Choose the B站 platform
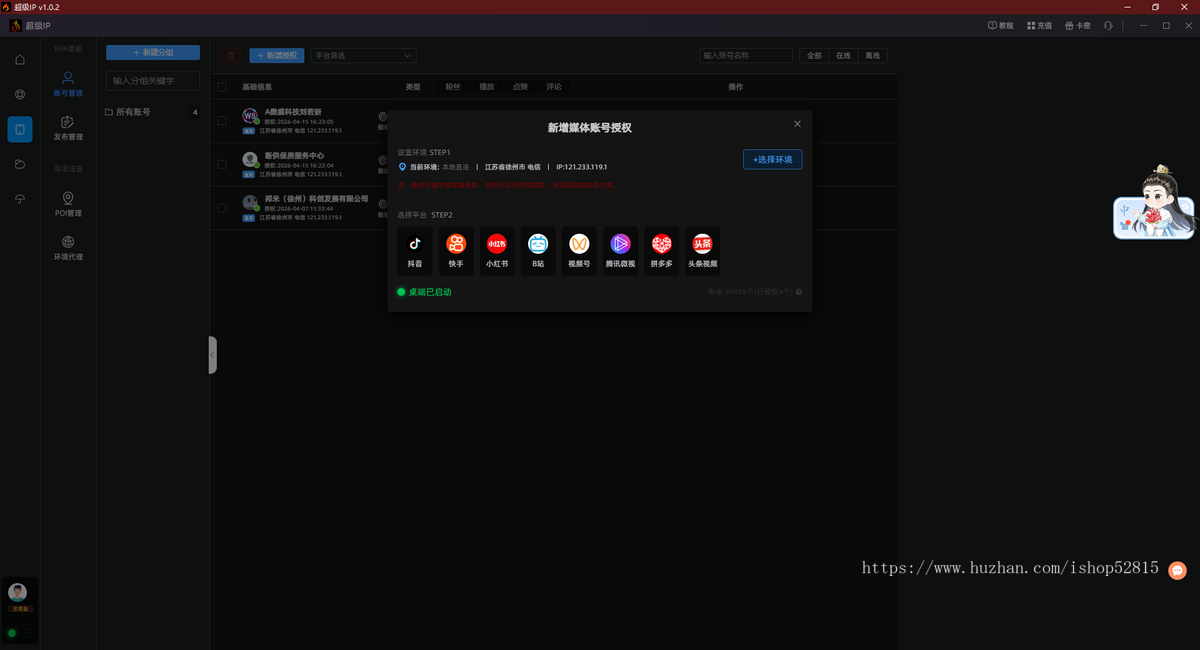The width and height of the screenshot is (1200, 650). [x=538, y=250]
